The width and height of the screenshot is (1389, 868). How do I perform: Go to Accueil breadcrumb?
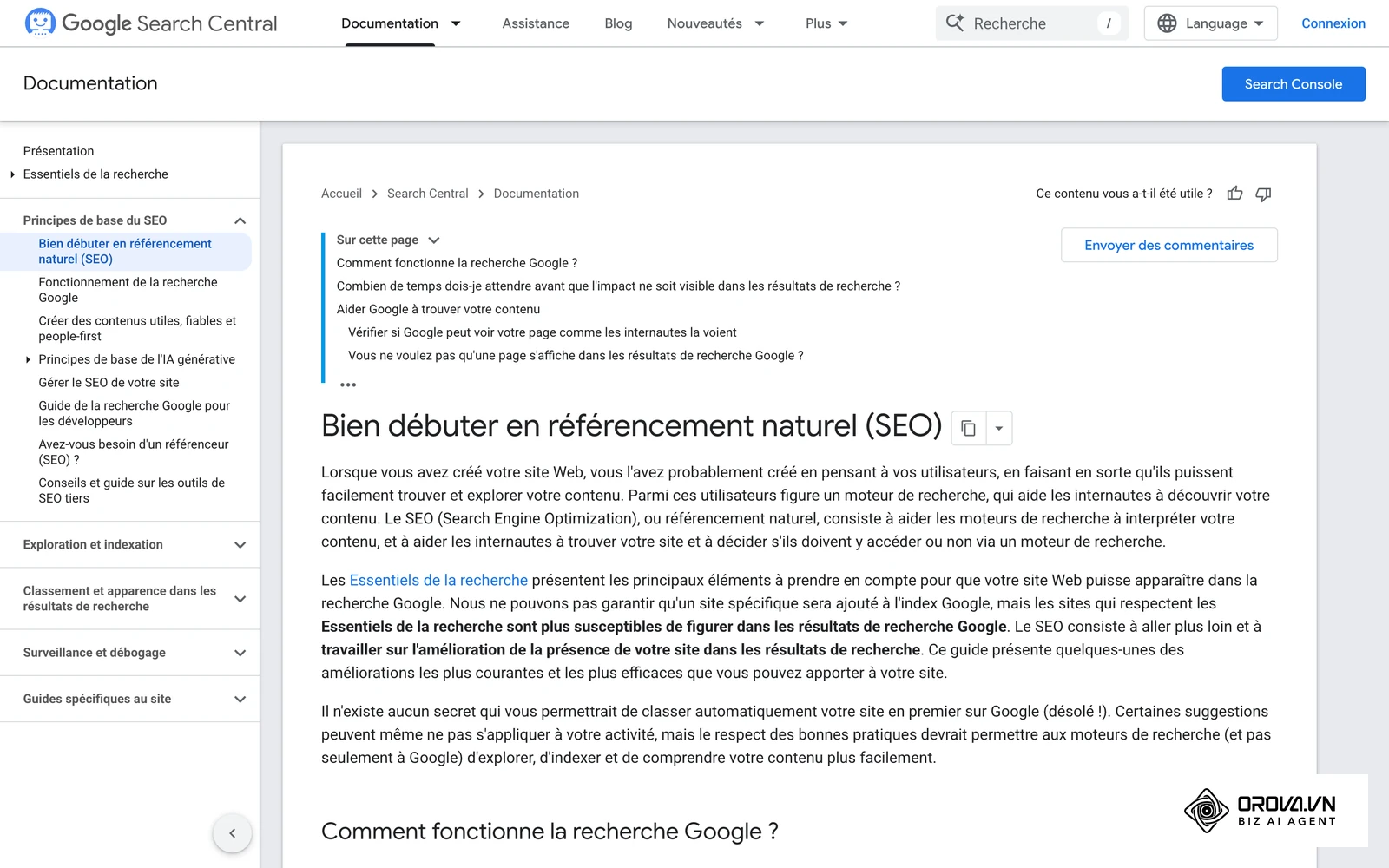[341, 194]
